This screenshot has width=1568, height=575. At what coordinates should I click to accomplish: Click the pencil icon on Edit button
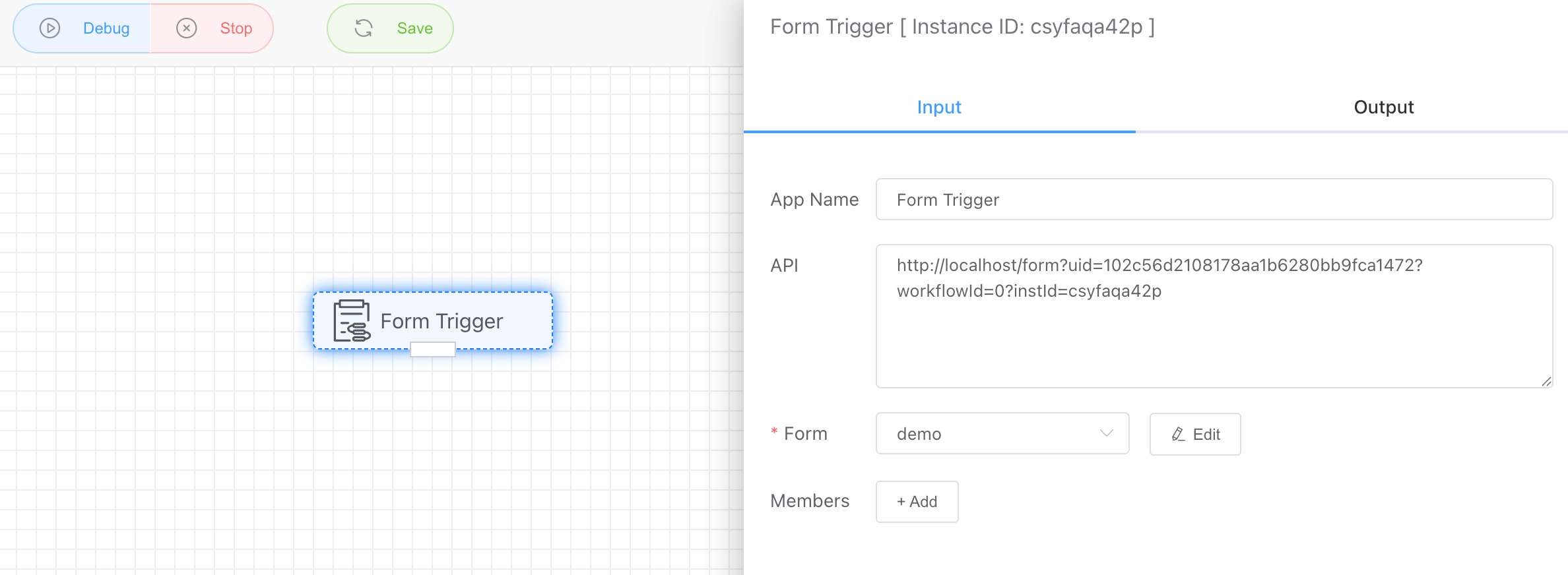point(1178,435)
